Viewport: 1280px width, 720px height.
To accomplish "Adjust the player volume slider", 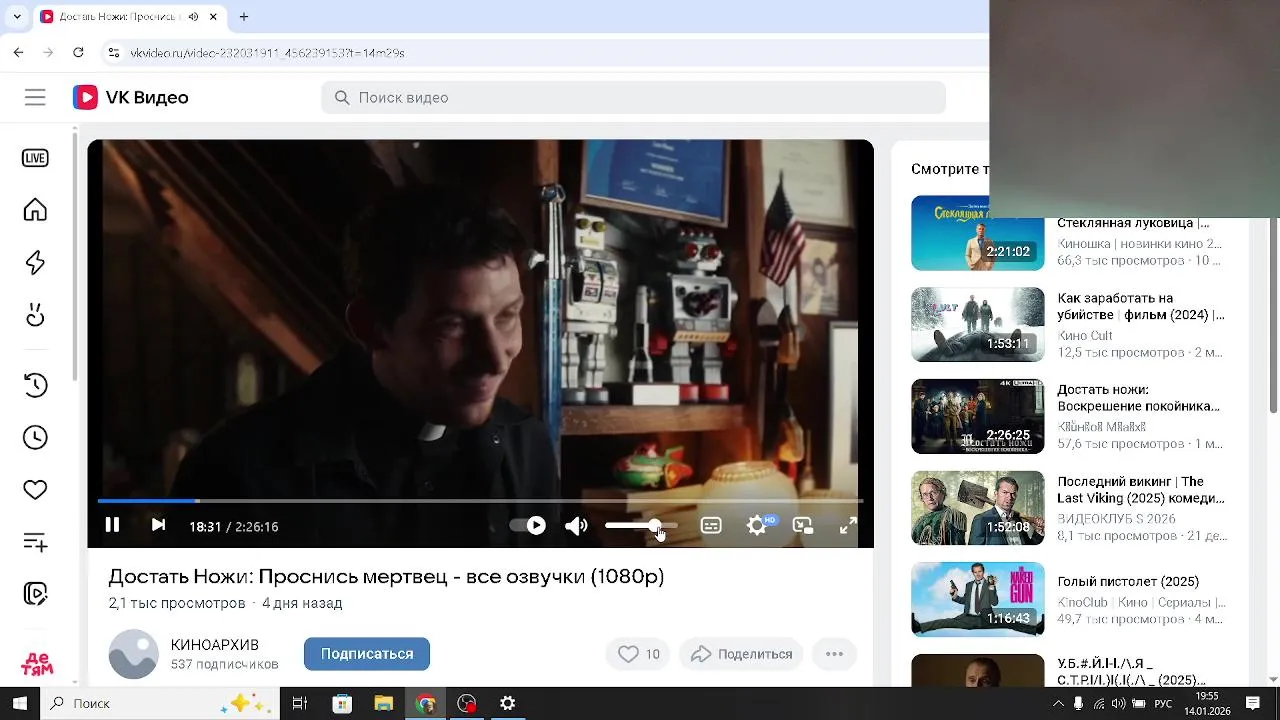I will pyautogui.click(x=641, y=525).
